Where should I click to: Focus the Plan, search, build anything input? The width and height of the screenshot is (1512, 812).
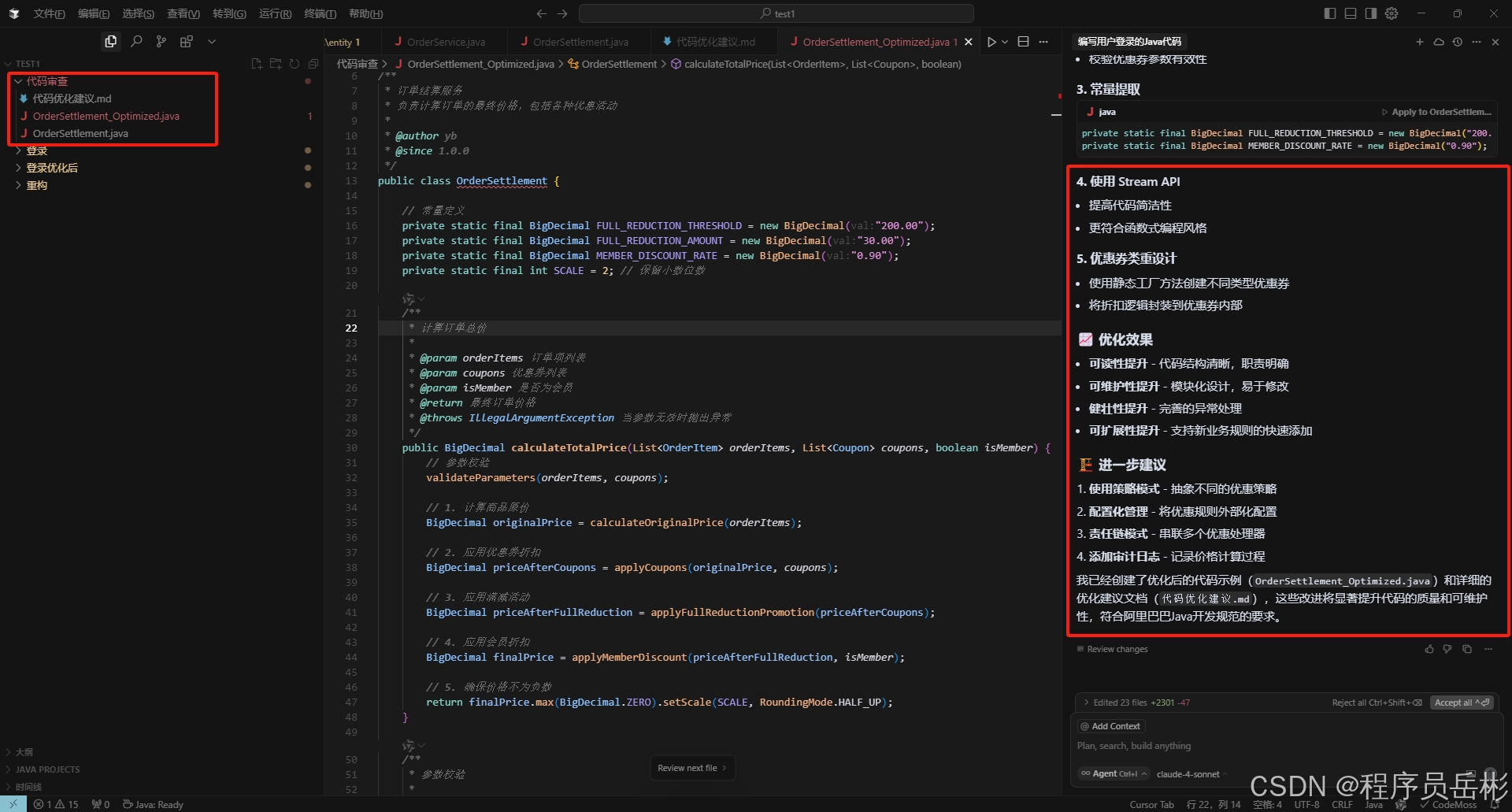[x=1286, y=746]
